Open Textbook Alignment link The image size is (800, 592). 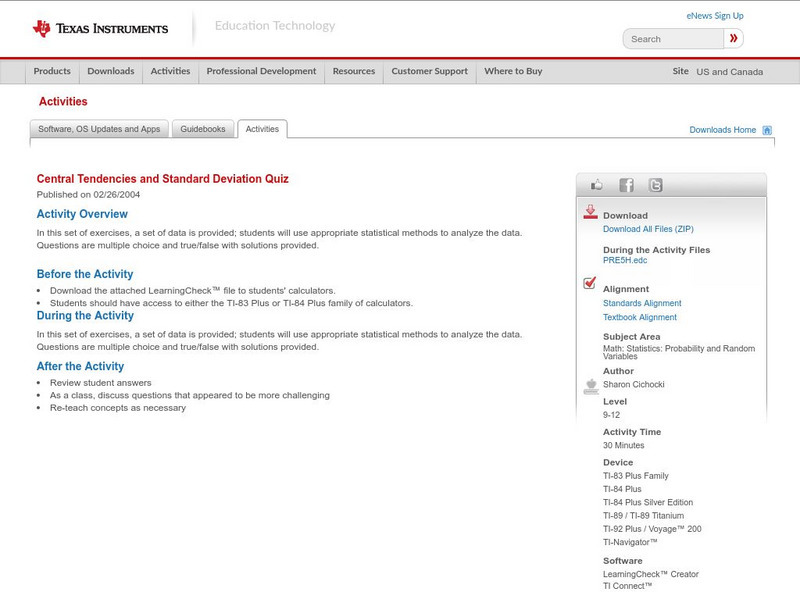[x=640, y=317]
